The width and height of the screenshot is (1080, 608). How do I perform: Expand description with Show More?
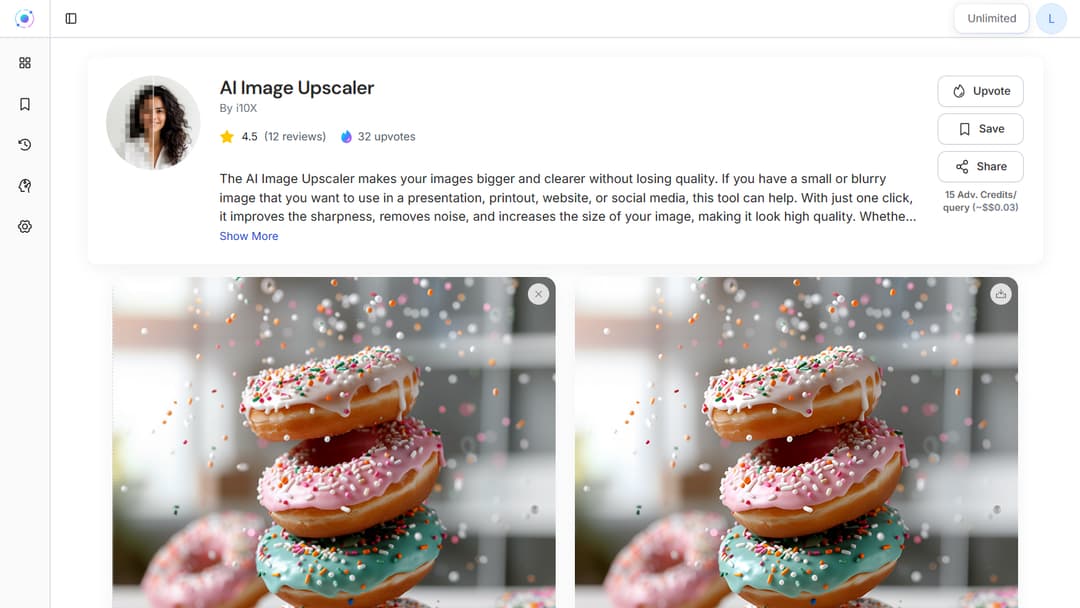[249, 236]
